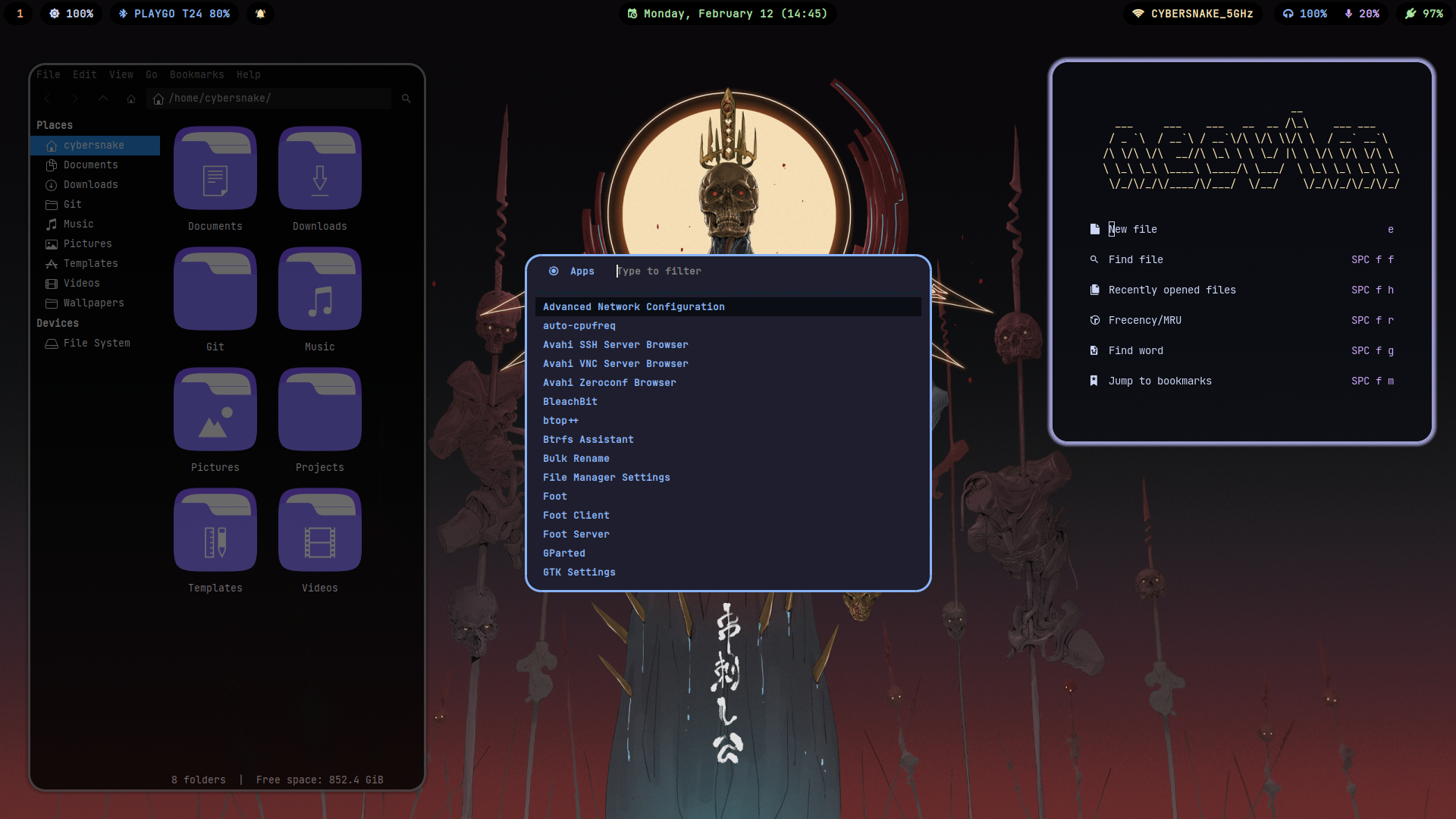Click the microphone 20% volume indicator
Screen dimensions: 1456x819
point(1362,14)
